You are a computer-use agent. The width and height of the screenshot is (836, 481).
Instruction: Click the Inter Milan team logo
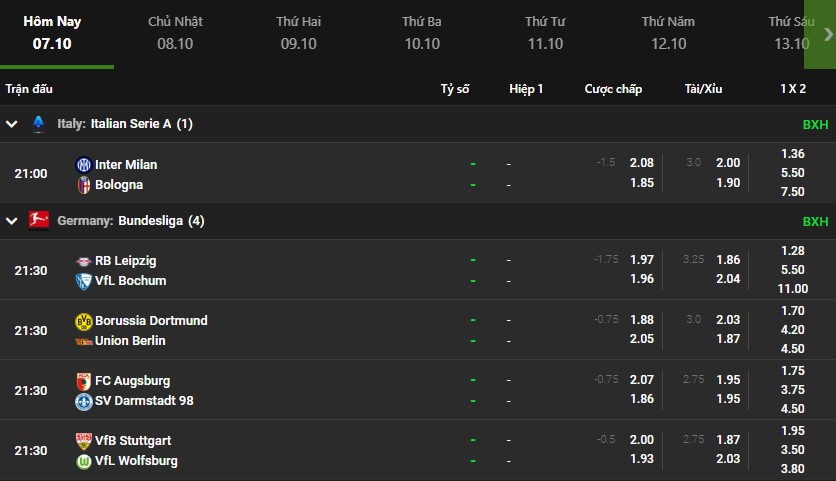coord(83,164)
